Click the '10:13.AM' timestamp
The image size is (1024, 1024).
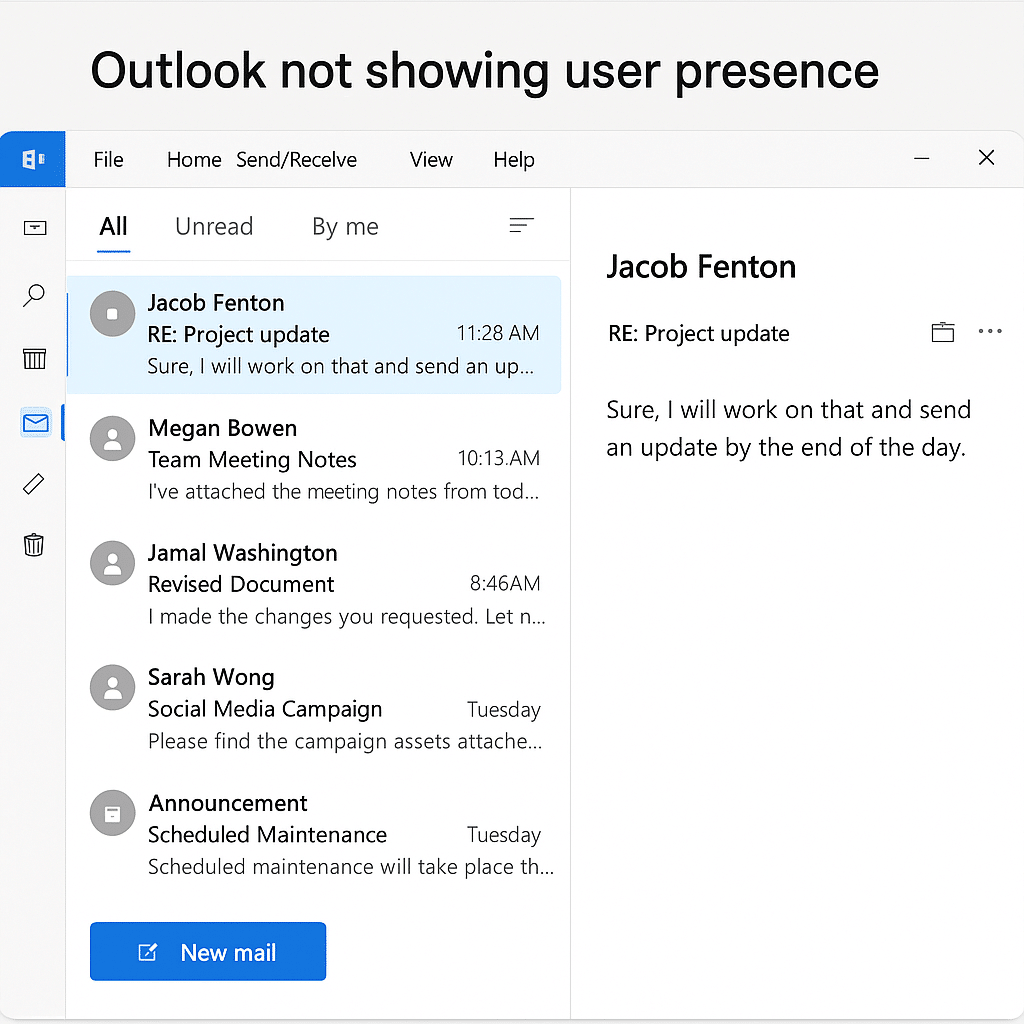498,458
